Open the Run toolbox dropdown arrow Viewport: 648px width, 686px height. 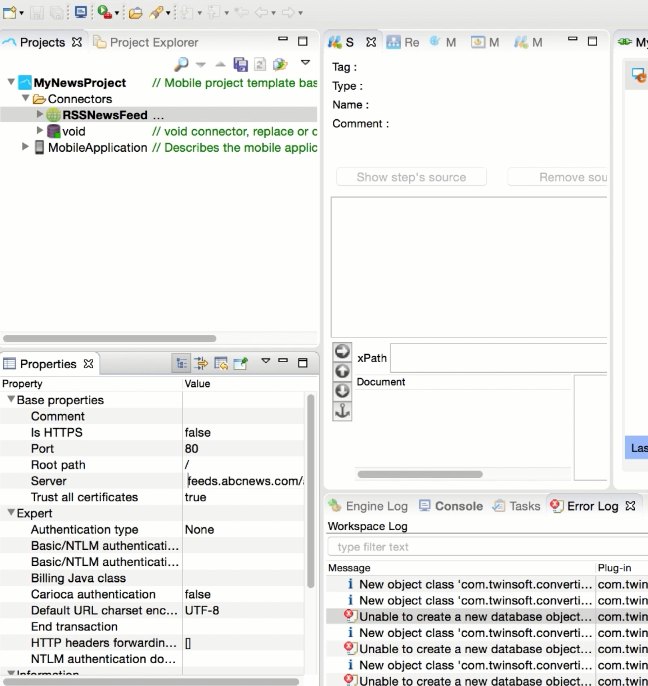[x=117, y=13]
